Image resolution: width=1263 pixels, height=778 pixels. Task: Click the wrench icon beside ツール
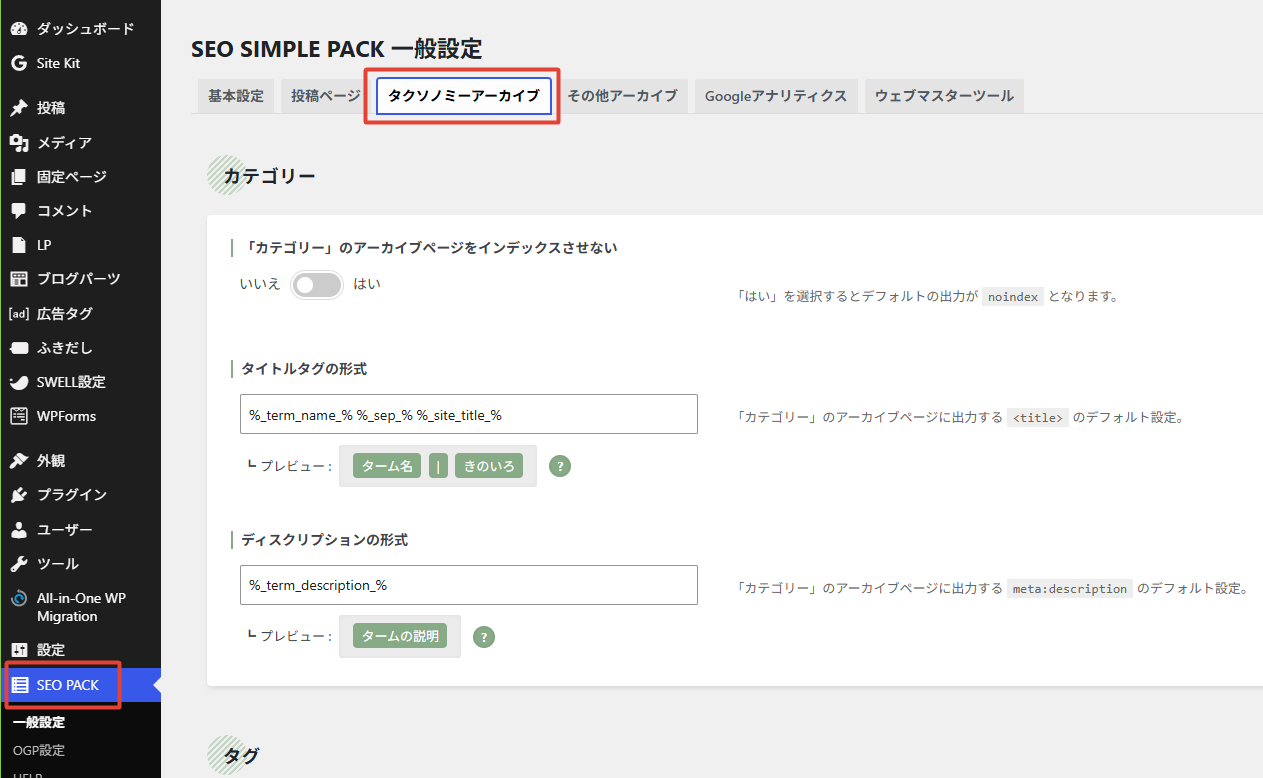(x=19, y=564)
